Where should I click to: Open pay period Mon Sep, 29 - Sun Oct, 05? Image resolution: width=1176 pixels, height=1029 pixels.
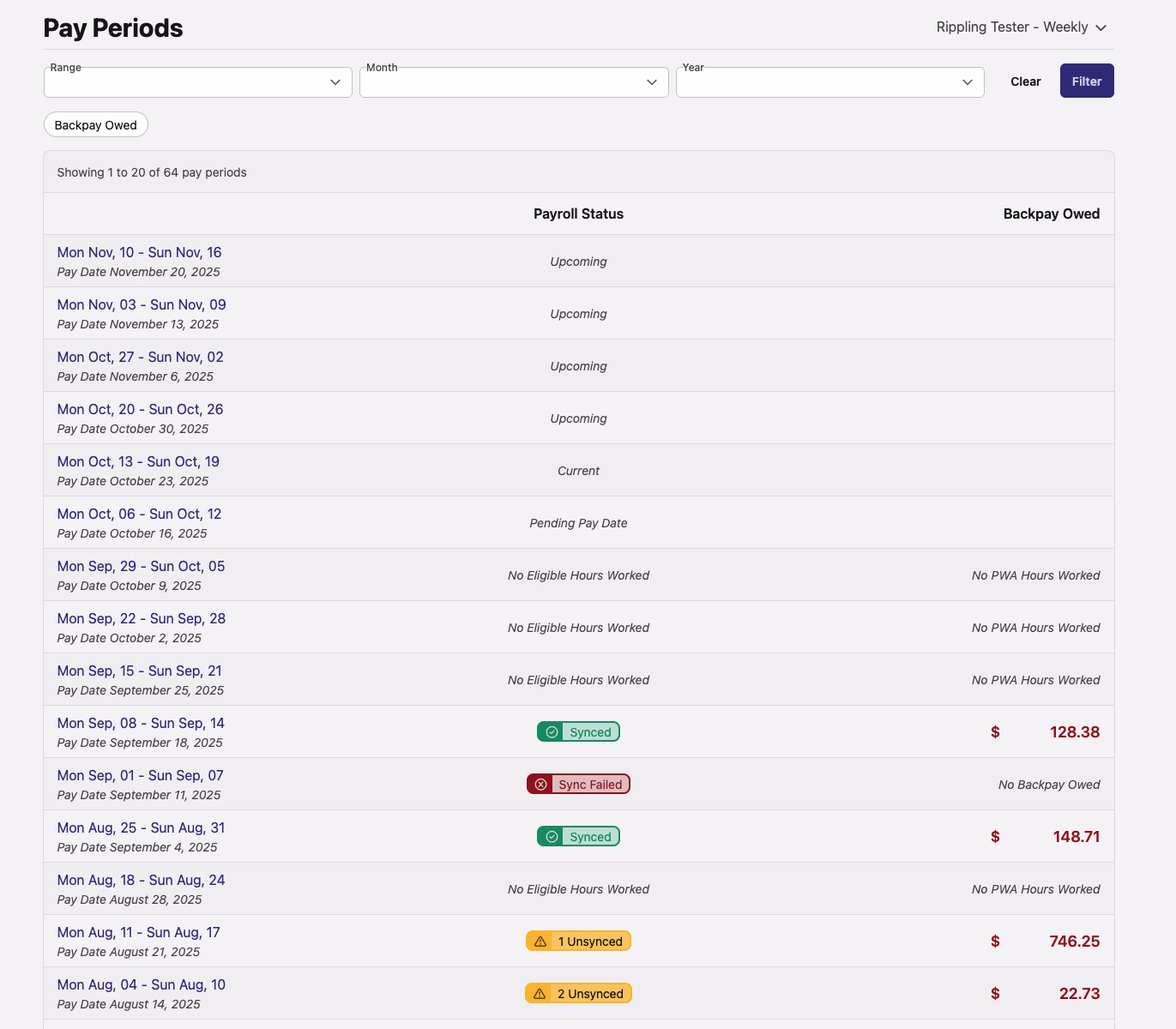pos(142,566)
